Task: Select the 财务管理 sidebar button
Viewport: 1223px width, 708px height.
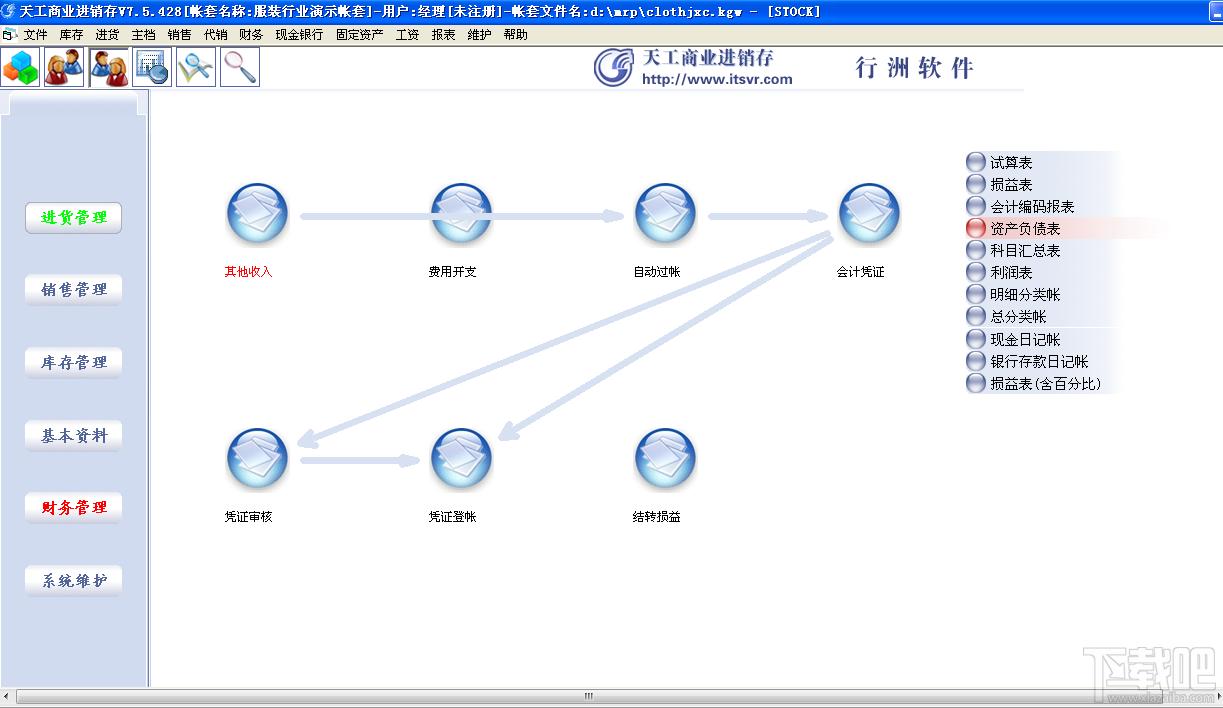Action: tap(74, 507)
